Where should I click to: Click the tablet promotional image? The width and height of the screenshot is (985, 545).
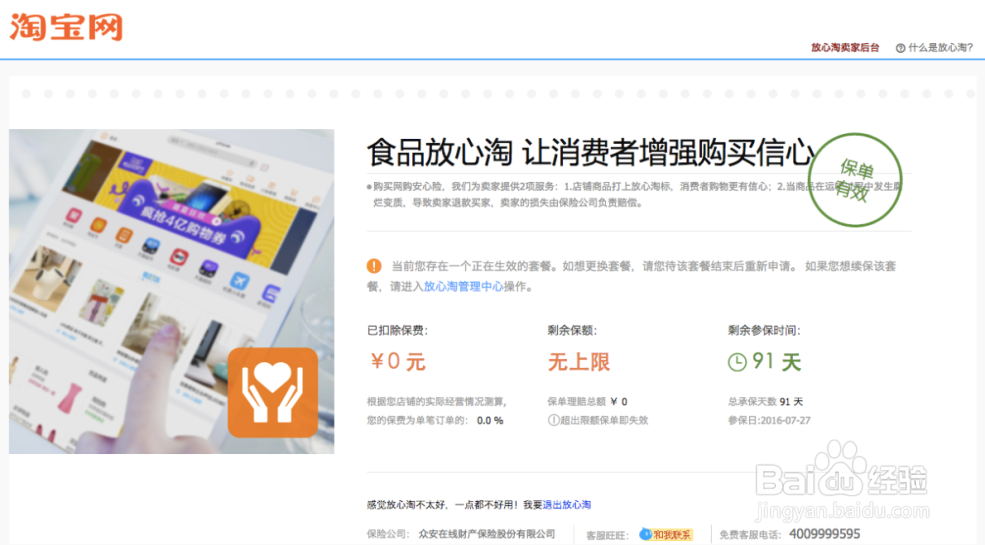[171, 291]
